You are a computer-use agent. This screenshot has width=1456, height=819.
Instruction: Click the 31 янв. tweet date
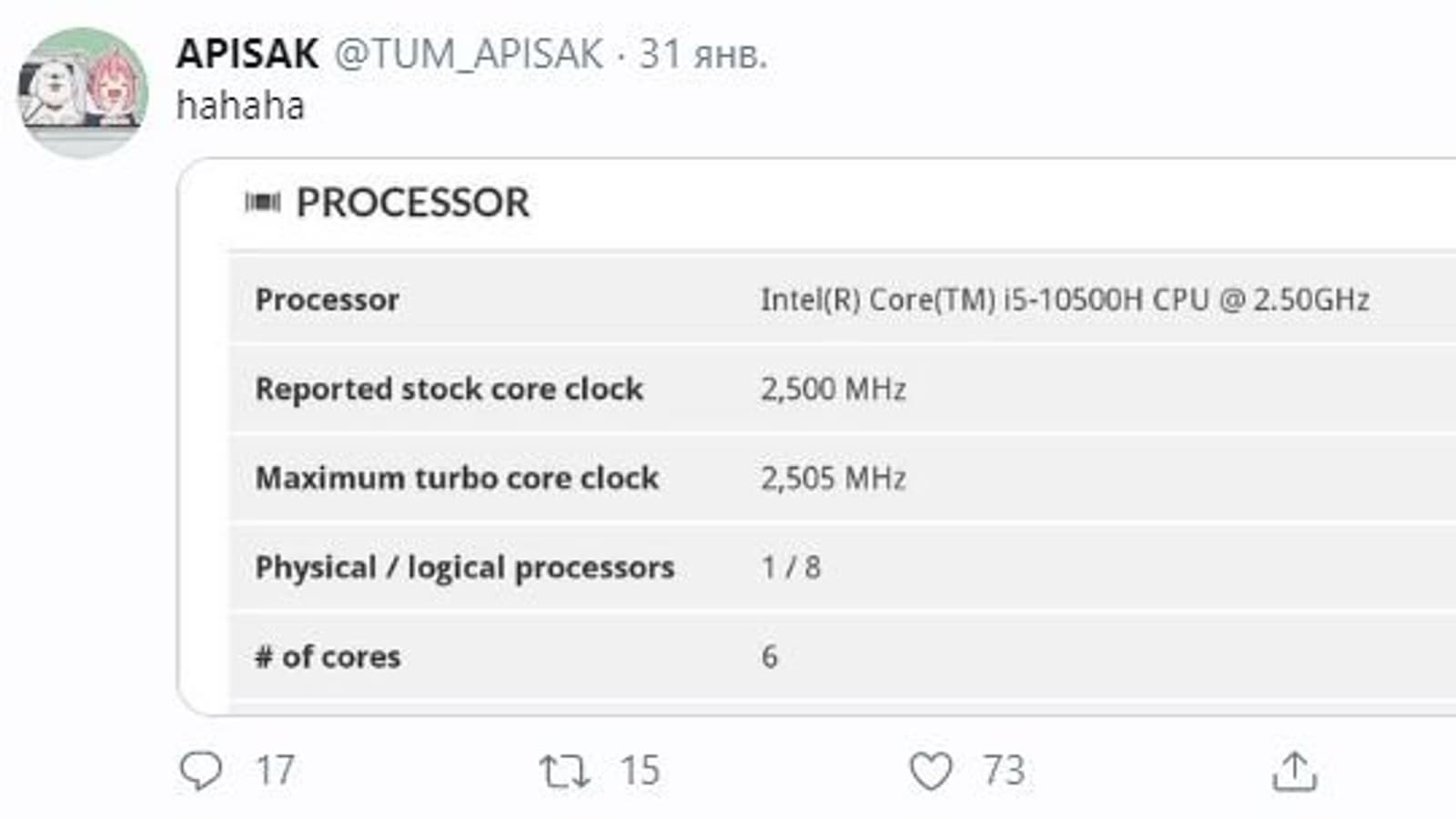(x=703, y=54)
